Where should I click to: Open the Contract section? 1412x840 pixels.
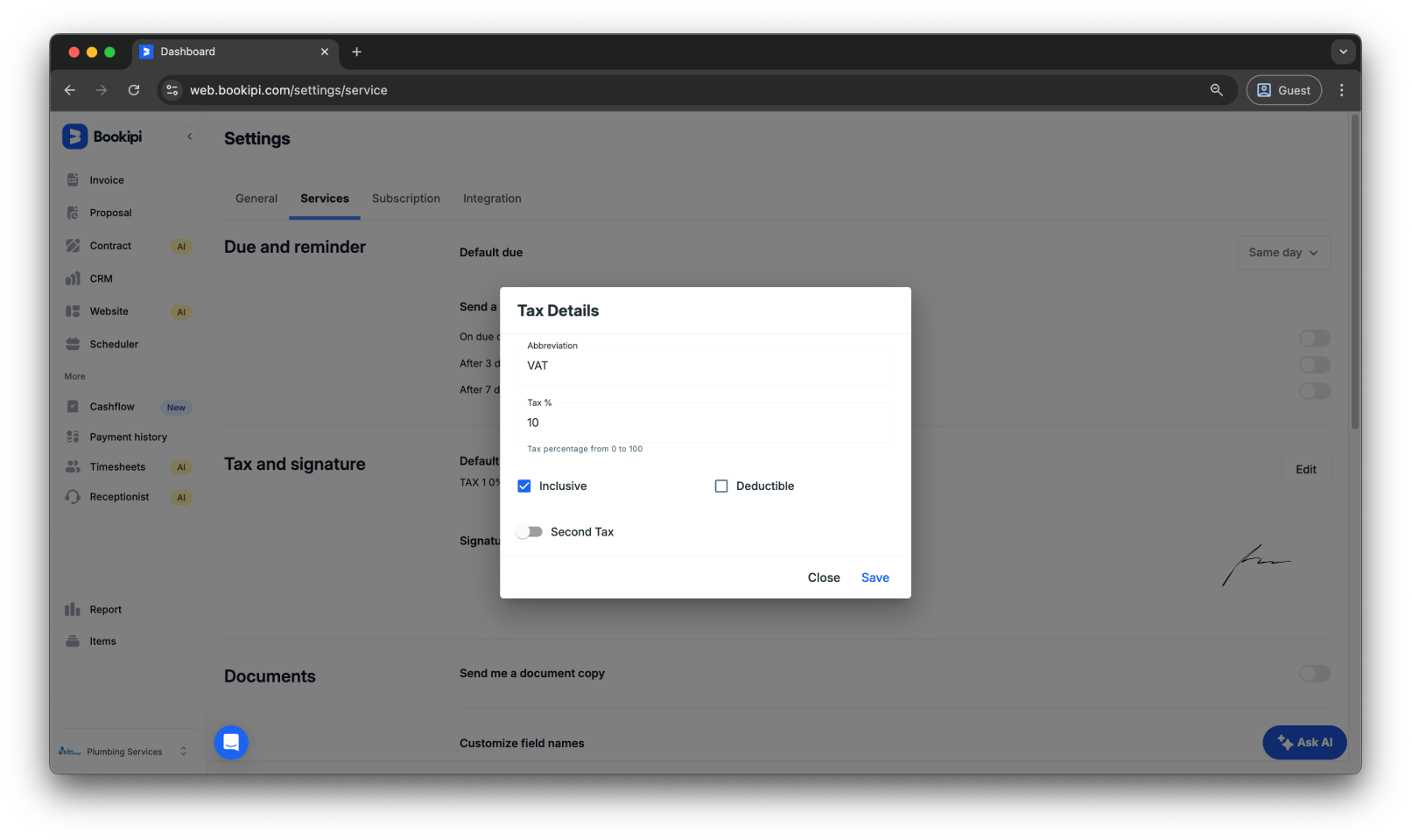110,245
